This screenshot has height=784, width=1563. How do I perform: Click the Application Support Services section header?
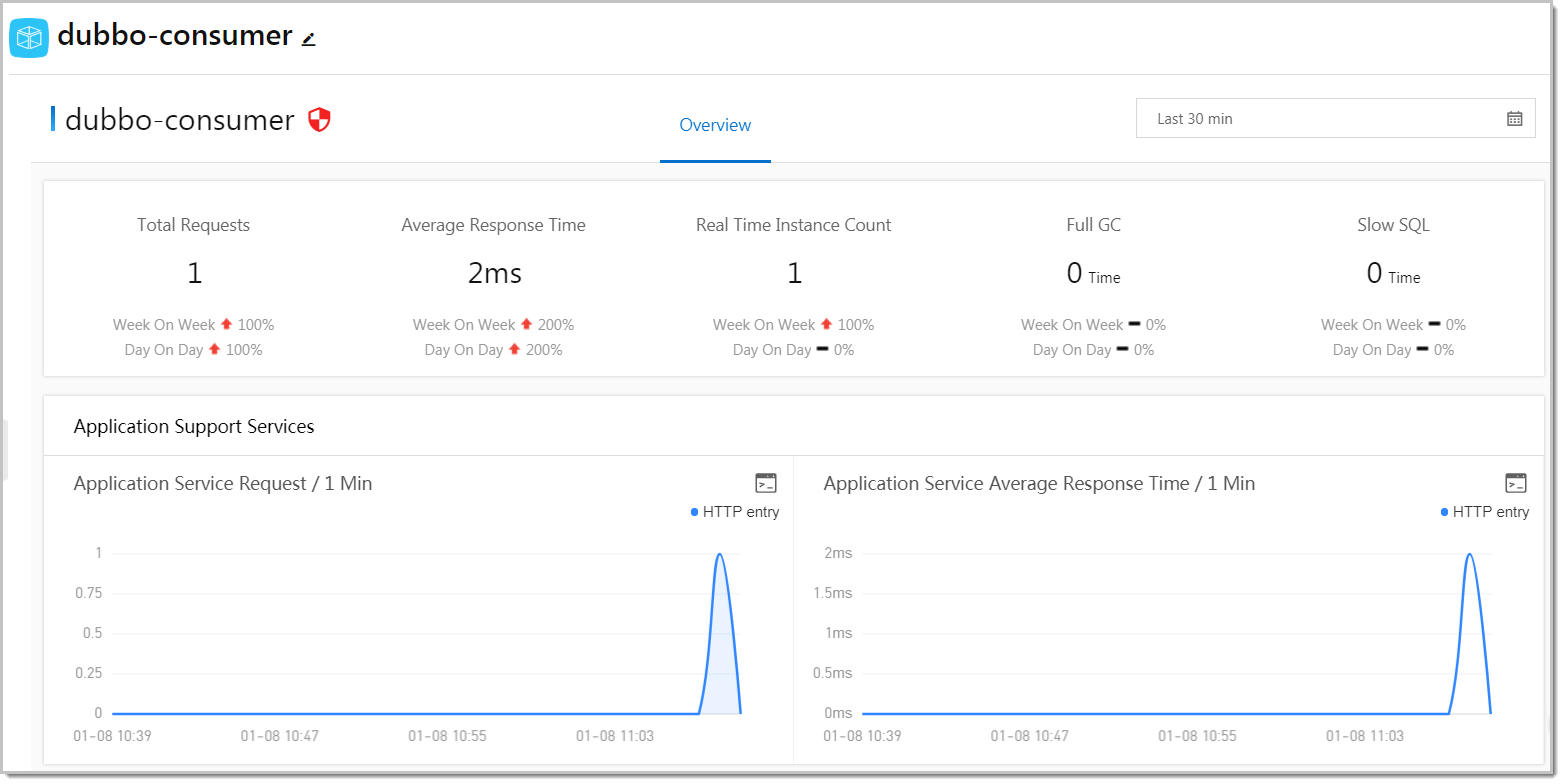tap(194, 427)
